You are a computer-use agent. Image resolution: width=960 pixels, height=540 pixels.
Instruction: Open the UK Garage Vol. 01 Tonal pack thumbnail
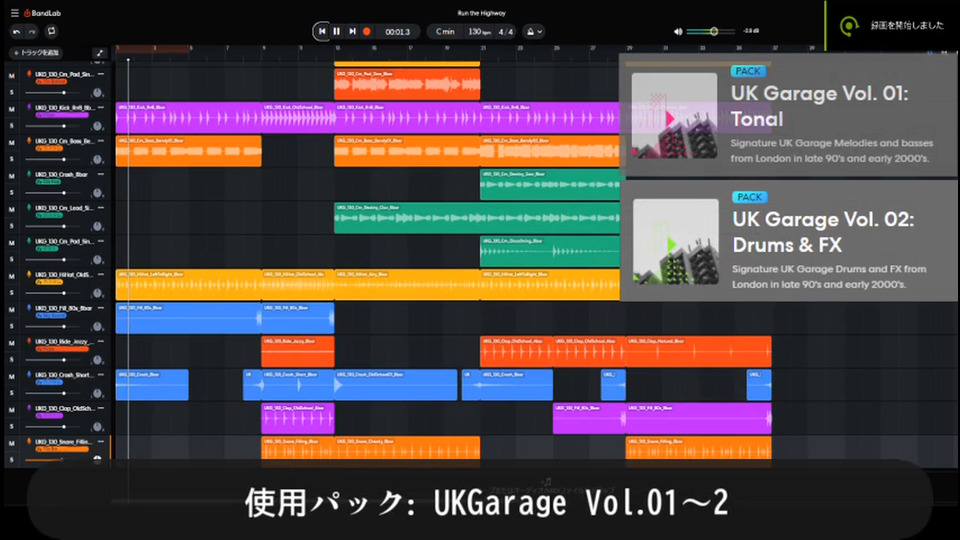click(674, 116)
